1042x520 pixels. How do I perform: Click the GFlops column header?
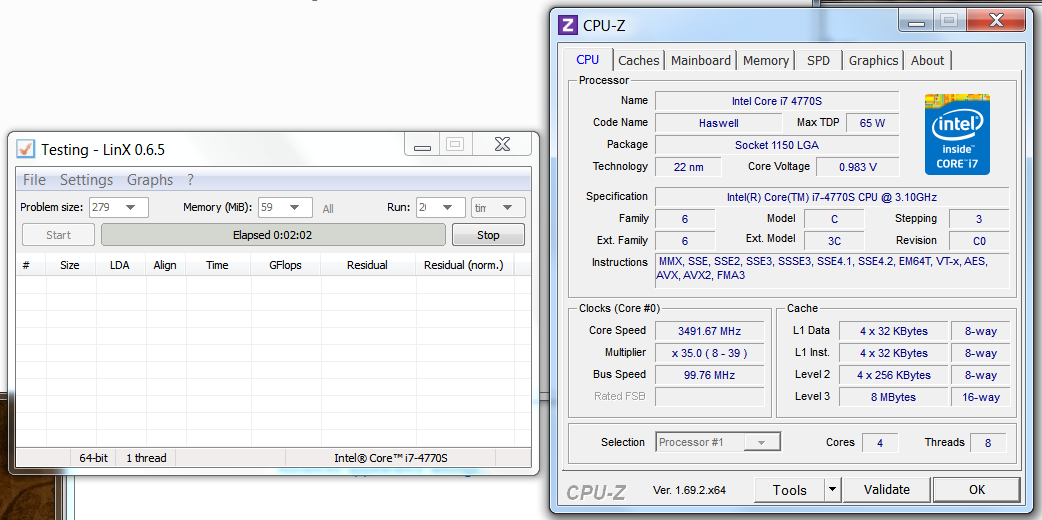pyautogui.click(x=285, y=265)
